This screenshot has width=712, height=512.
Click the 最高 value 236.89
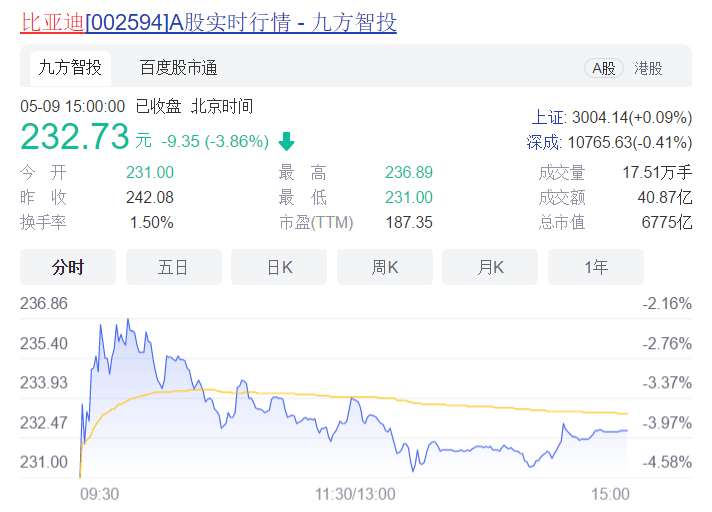[x=409, y=172]
